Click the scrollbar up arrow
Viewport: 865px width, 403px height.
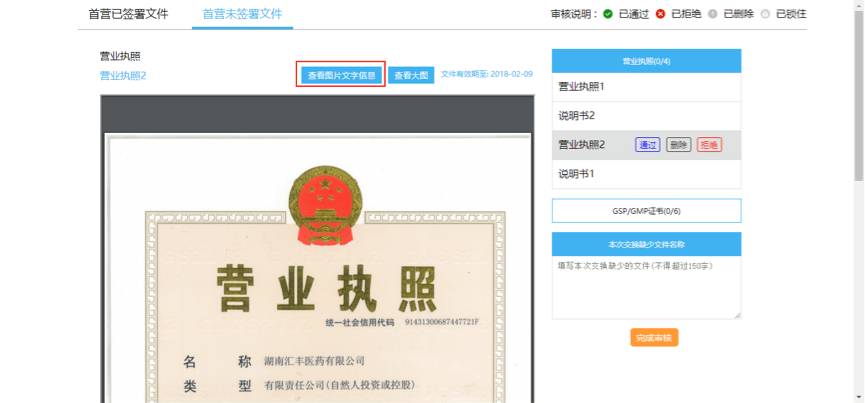pyautogui.click(x=859, y=4)
